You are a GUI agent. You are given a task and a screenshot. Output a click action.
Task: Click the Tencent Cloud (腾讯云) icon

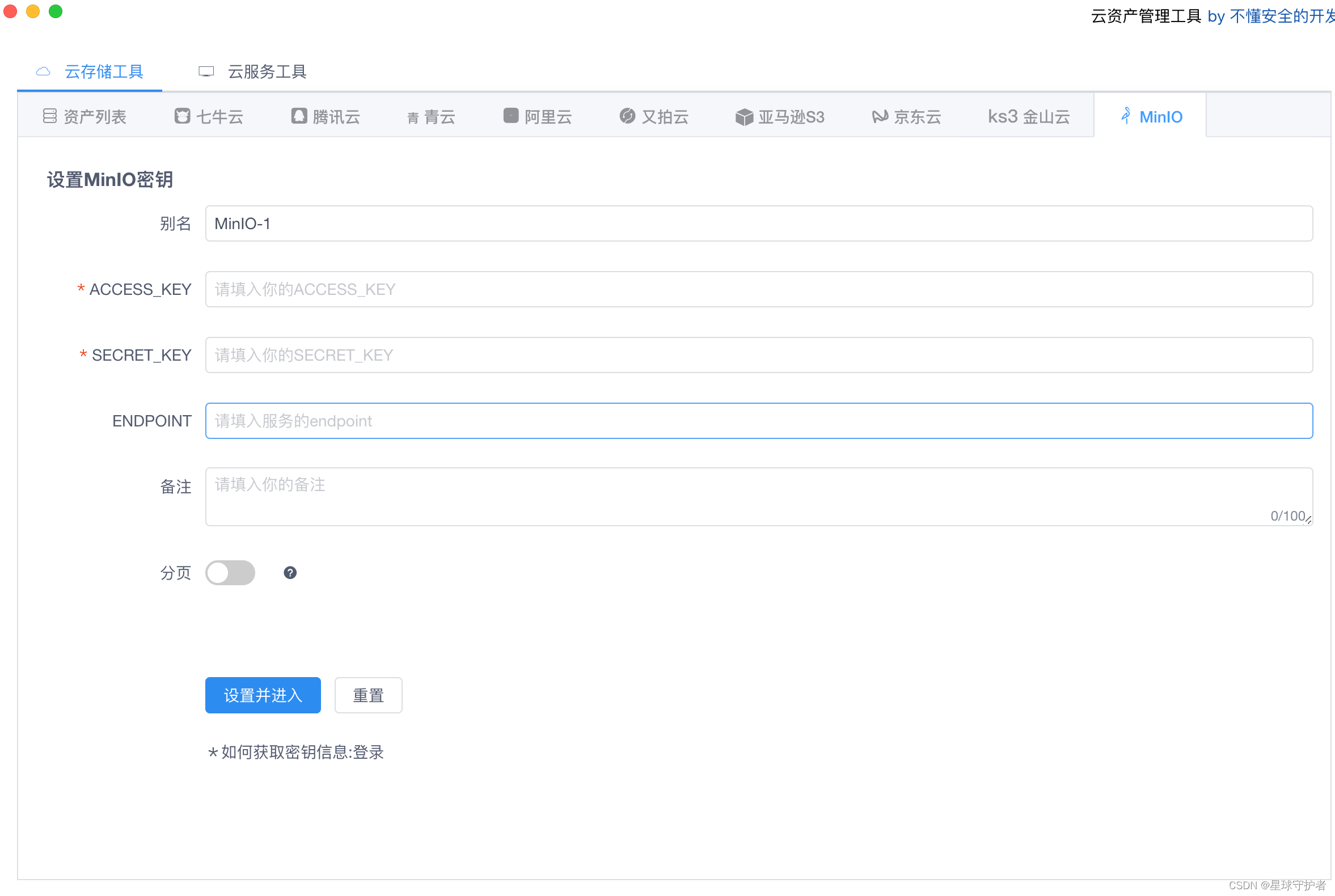pyautogui.click(x=299, y=116)
